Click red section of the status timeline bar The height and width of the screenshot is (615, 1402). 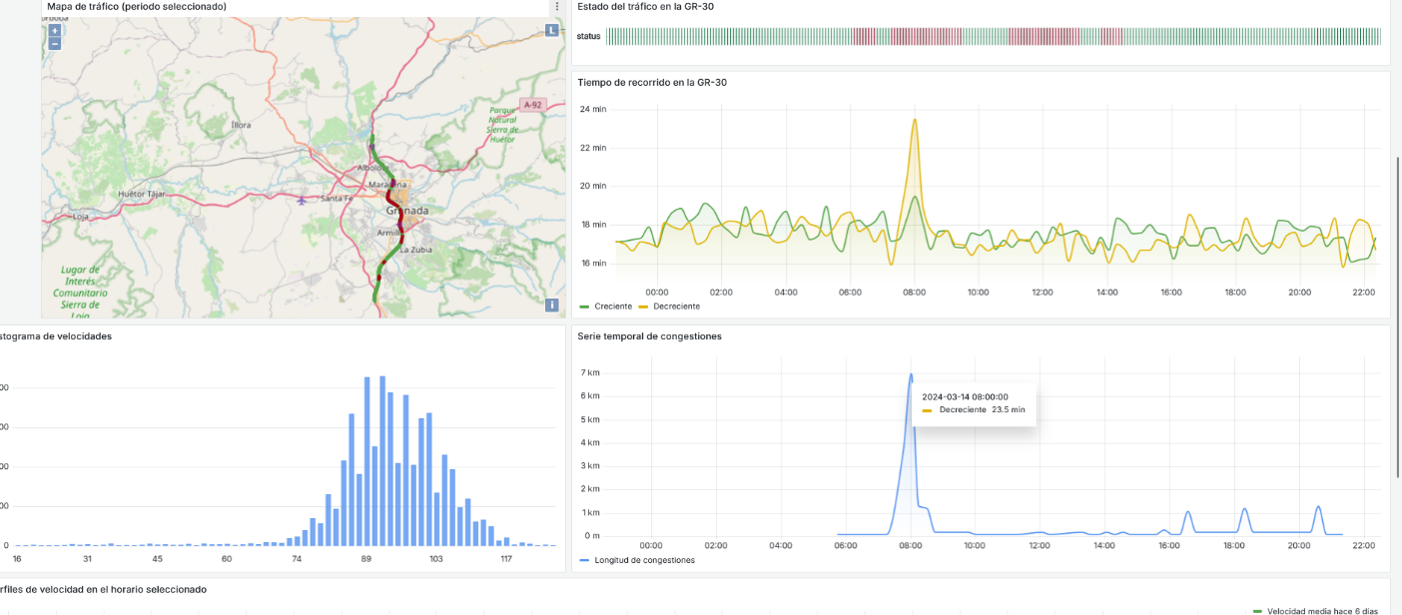pos(925,37)
